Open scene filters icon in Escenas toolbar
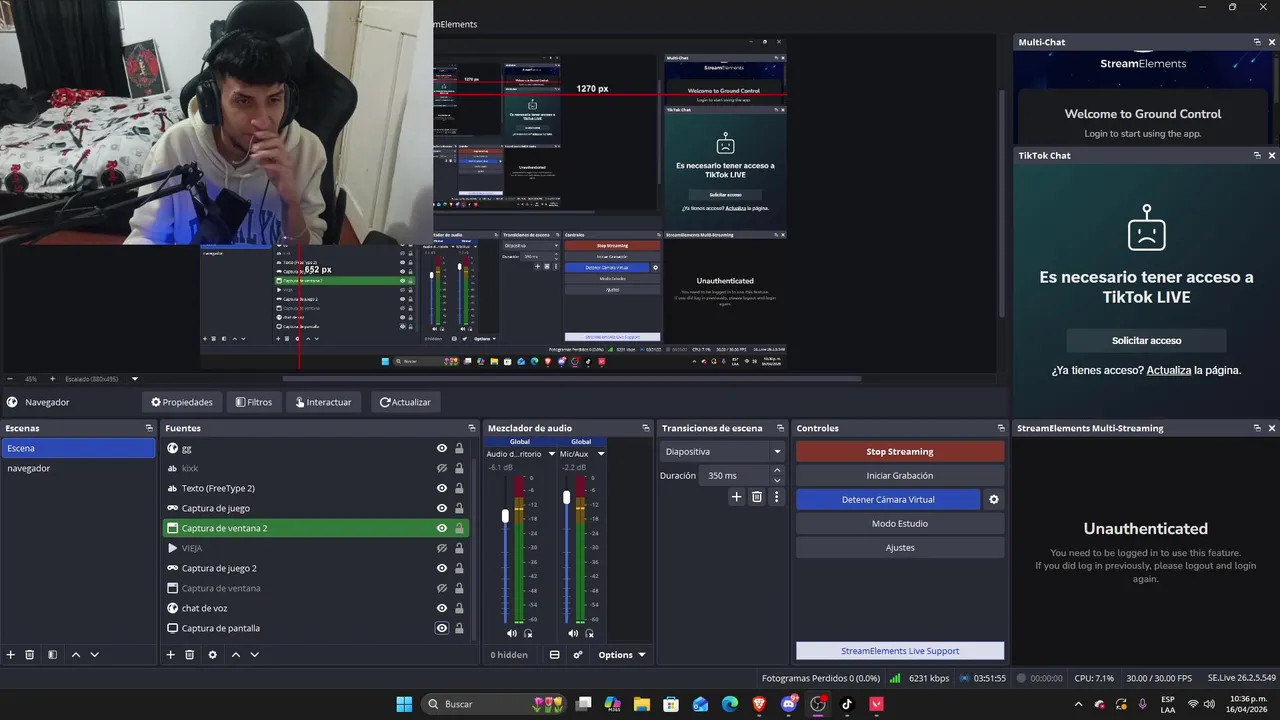This screenshot has height=720, width=1280. (52, 655)
